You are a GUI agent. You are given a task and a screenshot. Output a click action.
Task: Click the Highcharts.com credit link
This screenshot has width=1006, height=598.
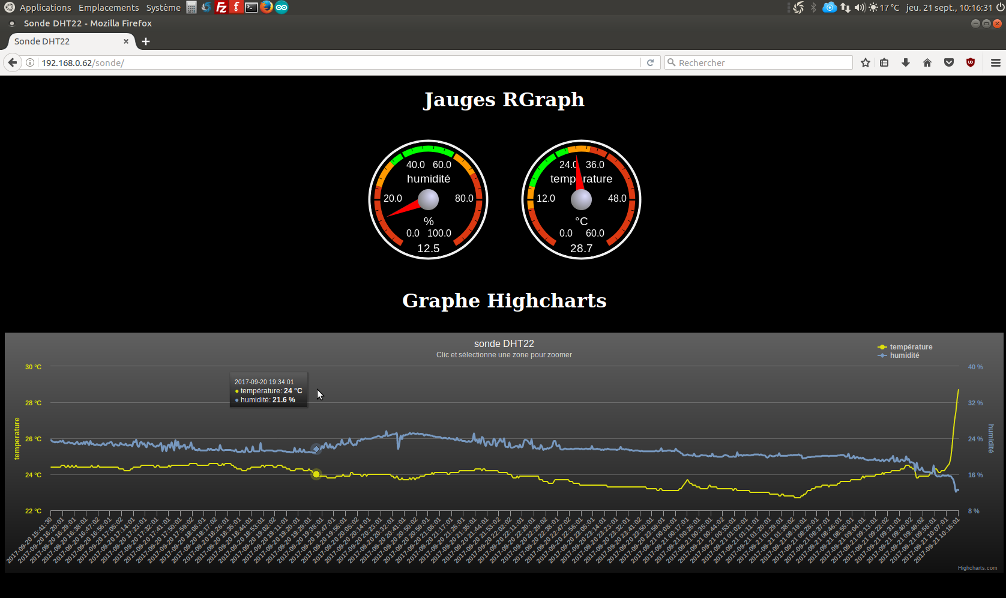tap(977, 567)
